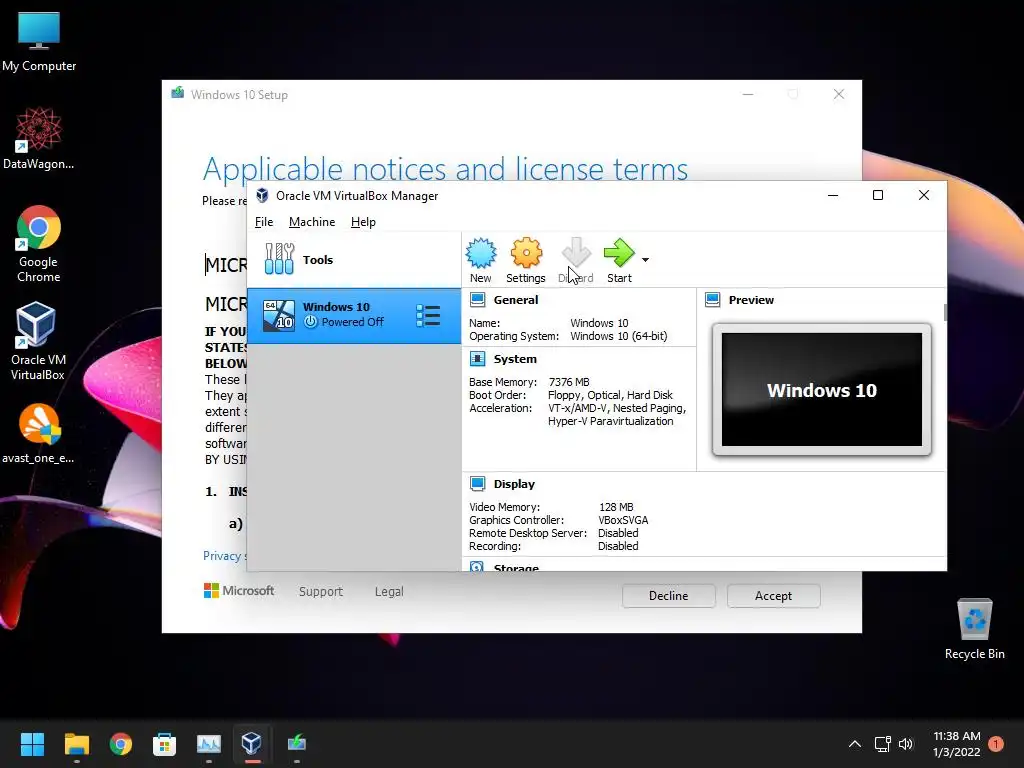Click the VirtualBox taskbar icon
1024x768 pixels.
click(x=252, y=744)
